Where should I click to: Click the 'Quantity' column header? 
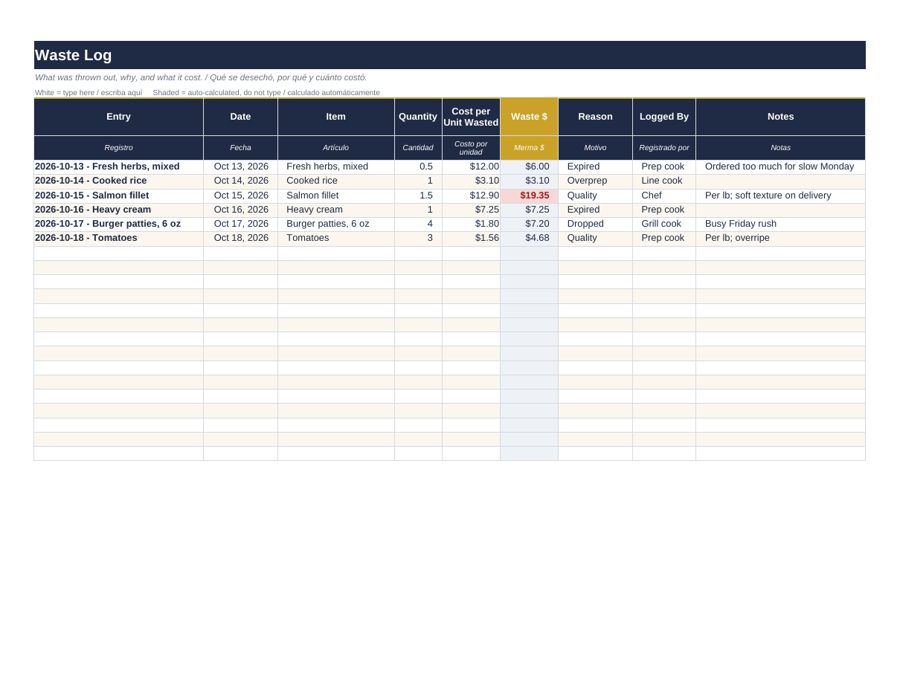pyautogui.click(x=418, y=117)
